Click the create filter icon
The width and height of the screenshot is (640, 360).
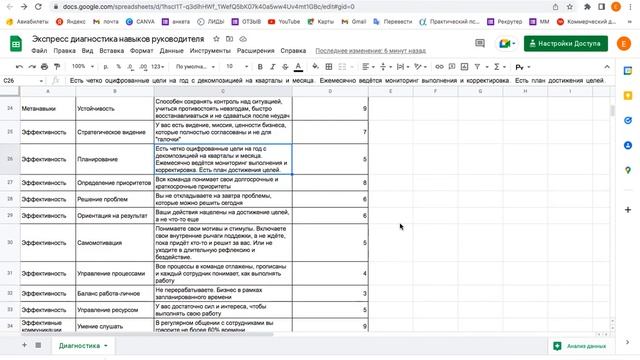477,67
